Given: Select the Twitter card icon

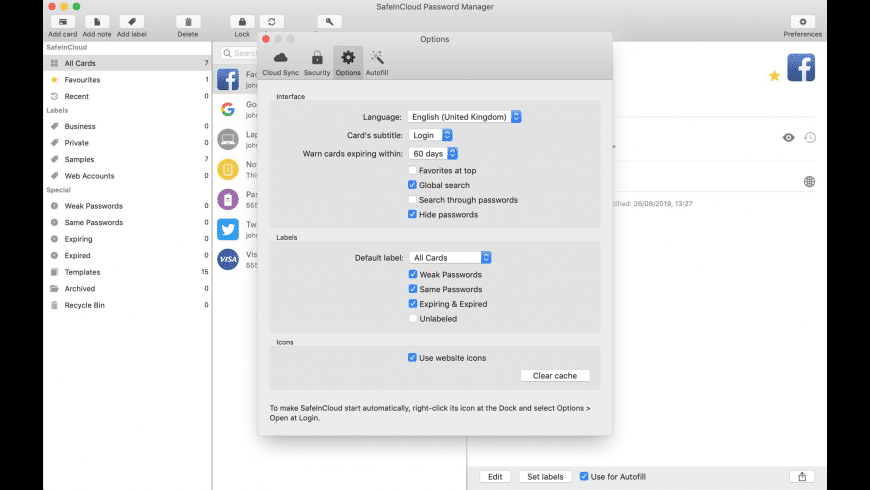Looking at the screenshot, I should point(228,229).
